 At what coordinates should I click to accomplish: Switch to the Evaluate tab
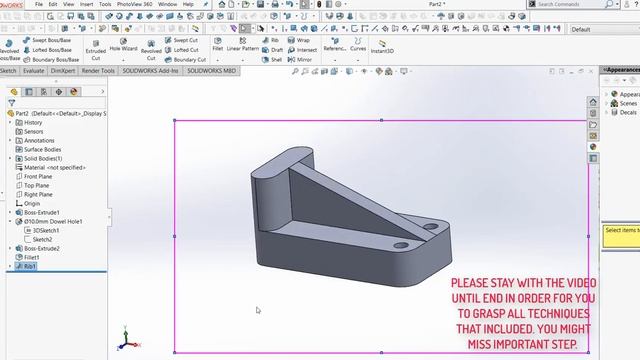(x=33, y=71)
